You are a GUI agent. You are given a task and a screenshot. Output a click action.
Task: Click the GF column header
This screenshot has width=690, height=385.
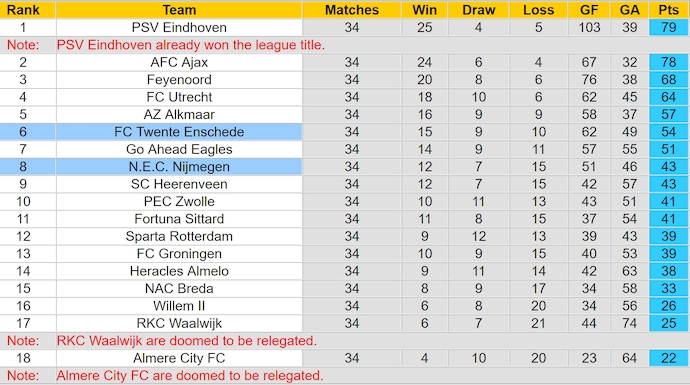(x=589, y=10)
